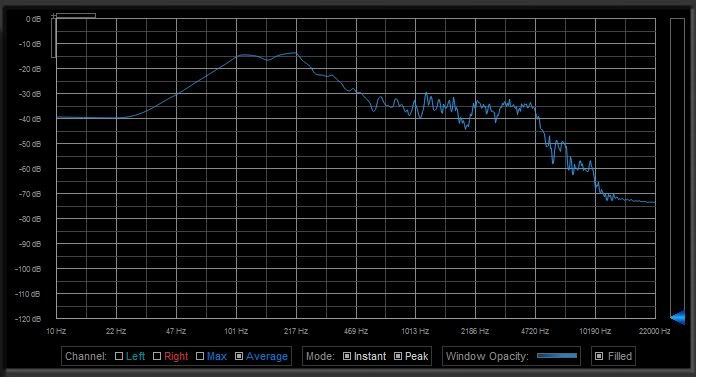Viewport: 705px width, 384px height.
Task: Click the '10 Hz' frequency label
Action: pyautogui.click(x=56, y=331)
